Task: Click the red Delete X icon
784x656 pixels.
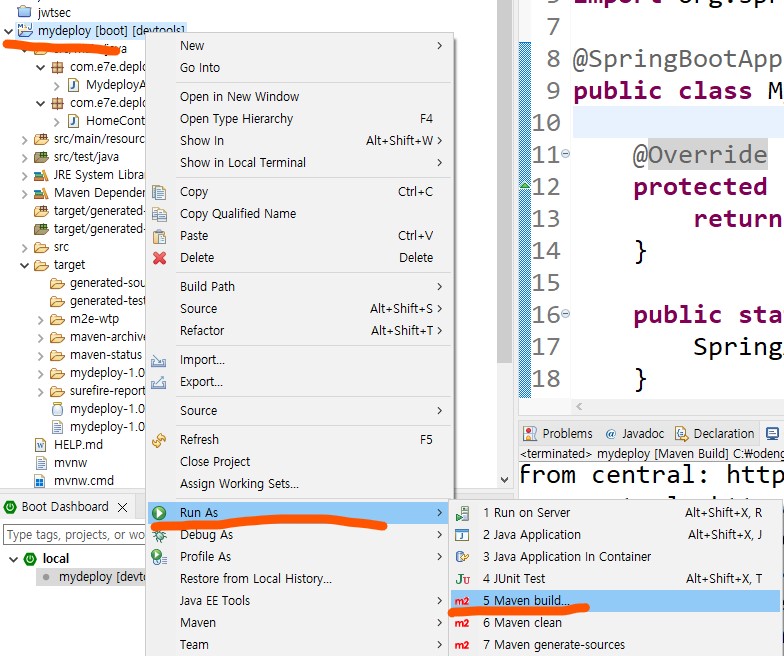Action: pos(159,258)
